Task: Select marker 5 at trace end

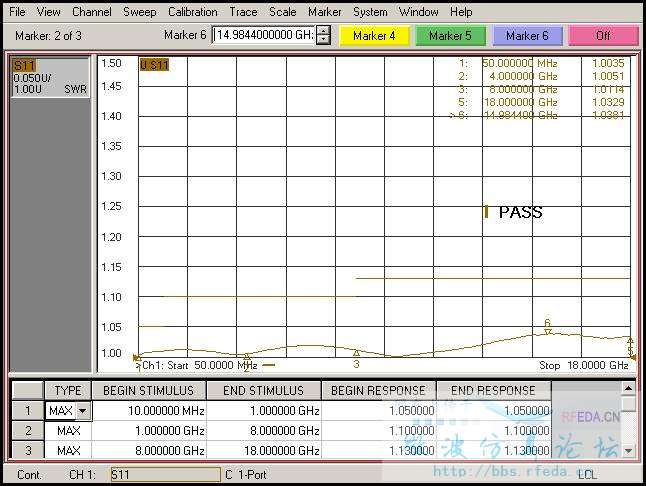Action: click(x=630, y=341)
